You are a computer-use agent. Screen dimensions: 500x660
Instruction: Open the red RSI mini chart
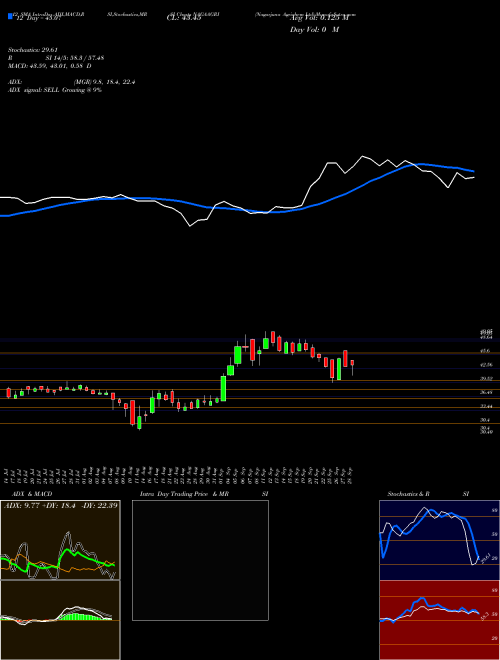click(439, 620)
